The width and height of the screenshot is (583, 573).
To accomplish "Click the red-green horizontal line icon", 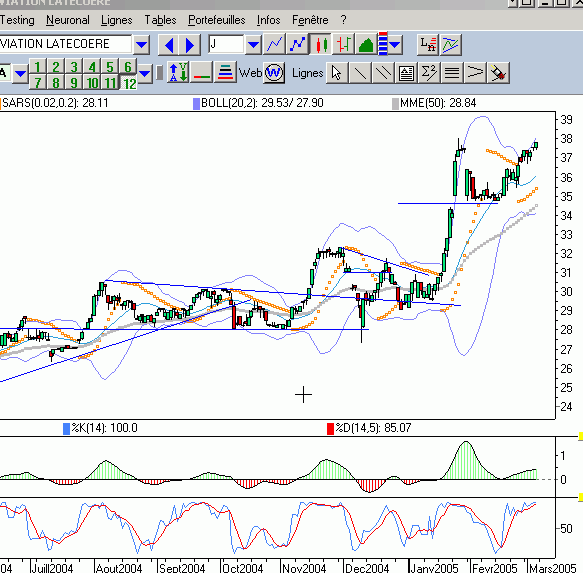I will (x=202, y=73).
